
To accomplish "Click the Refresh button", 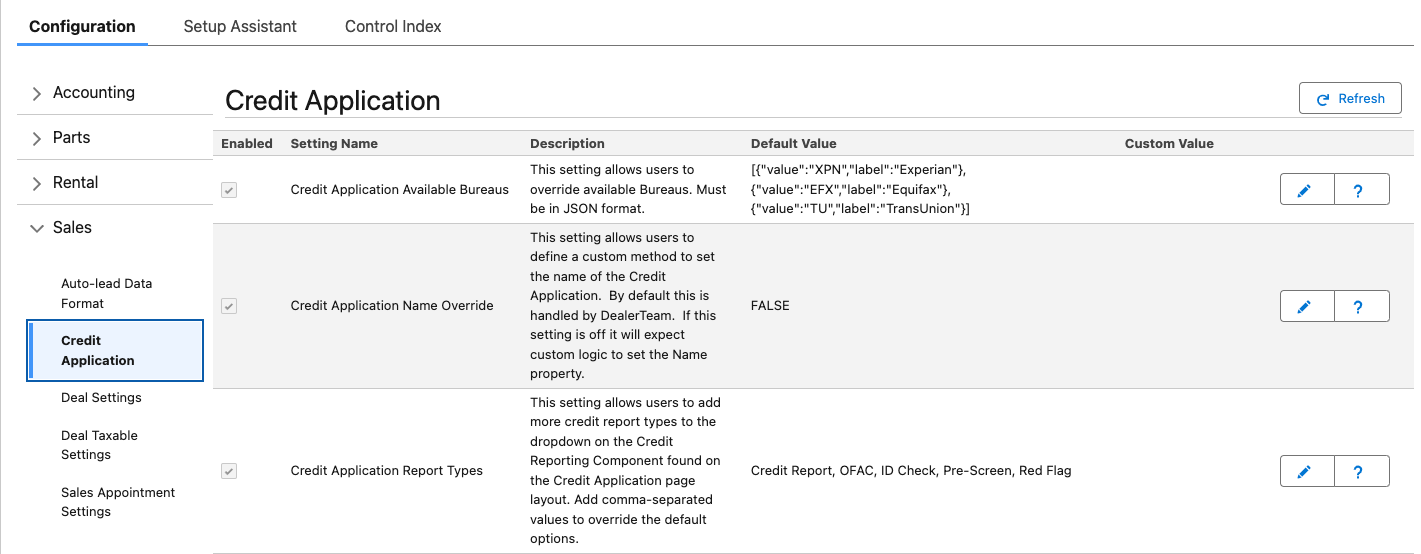I will 1350,99.
